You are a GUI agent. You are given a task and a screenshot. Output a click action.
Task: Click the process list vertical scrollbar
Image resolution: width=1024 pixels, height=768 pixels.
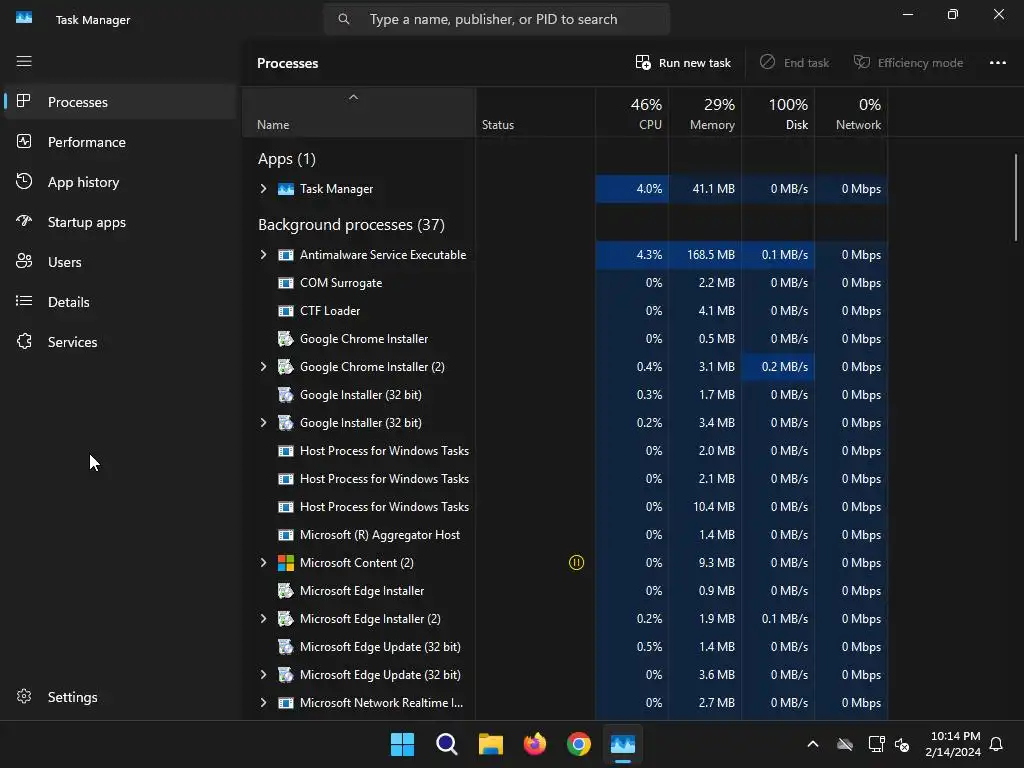(1016, 197)
